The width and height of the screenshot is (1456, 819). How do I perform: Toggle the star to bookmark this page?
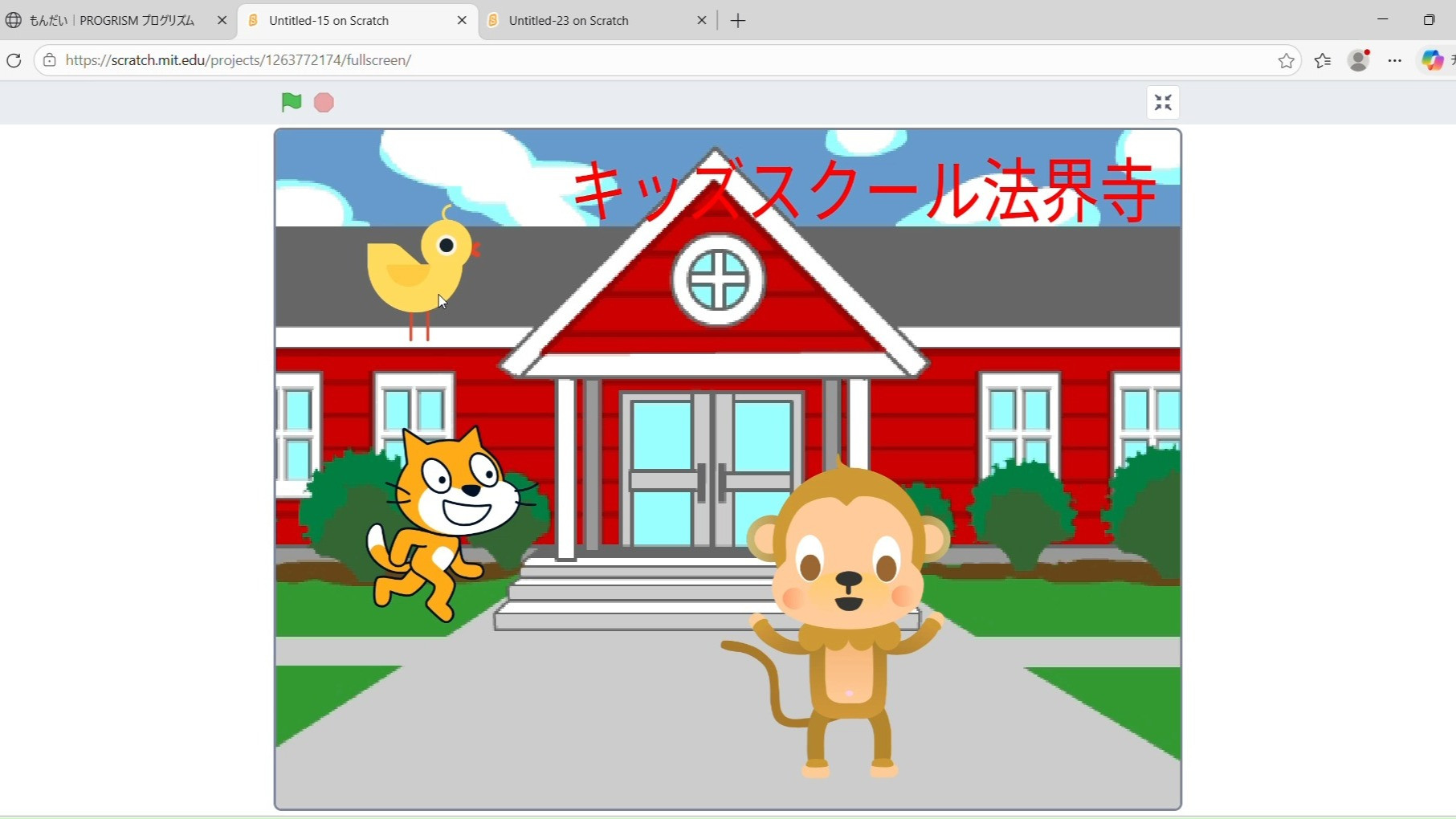click(1287, 60)
